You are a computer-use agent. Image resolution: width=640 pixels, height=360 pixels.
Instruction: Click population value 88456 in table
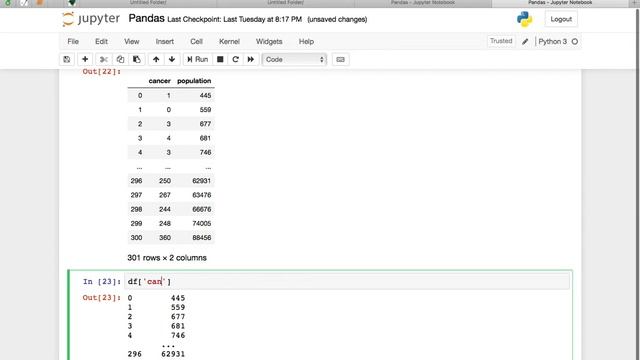click(x=202, y=238)
